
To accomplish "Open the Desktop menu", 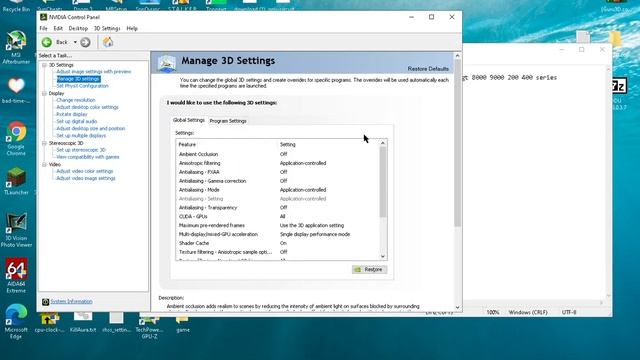I will pos(78,29).
